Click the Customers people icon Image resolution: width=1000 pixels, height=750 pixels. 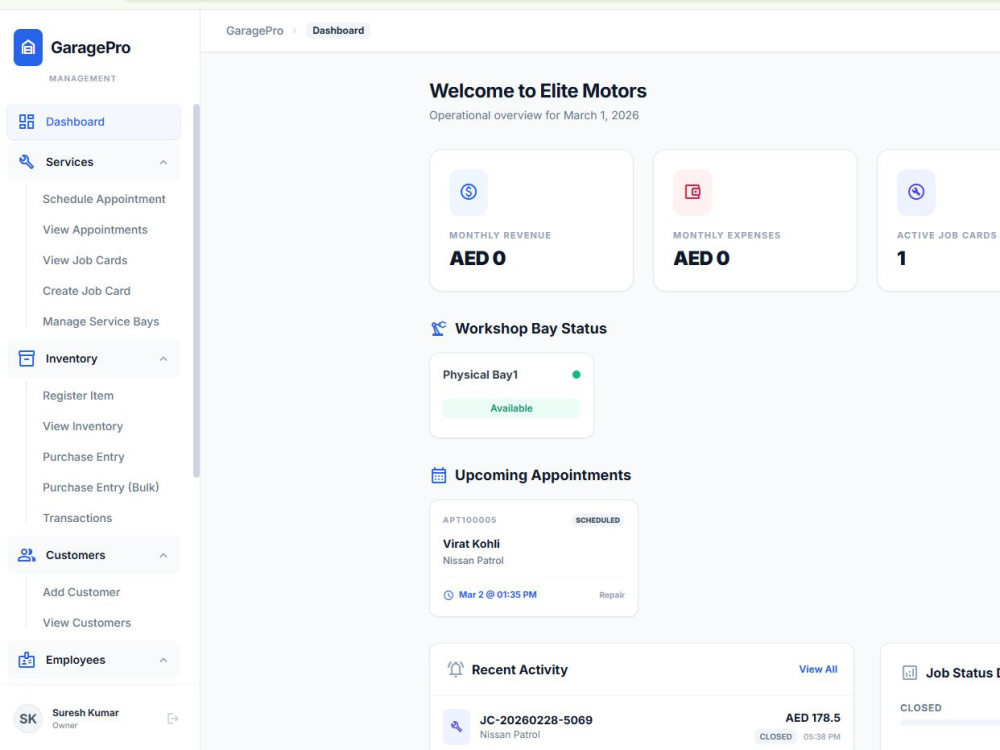point(26,555)
